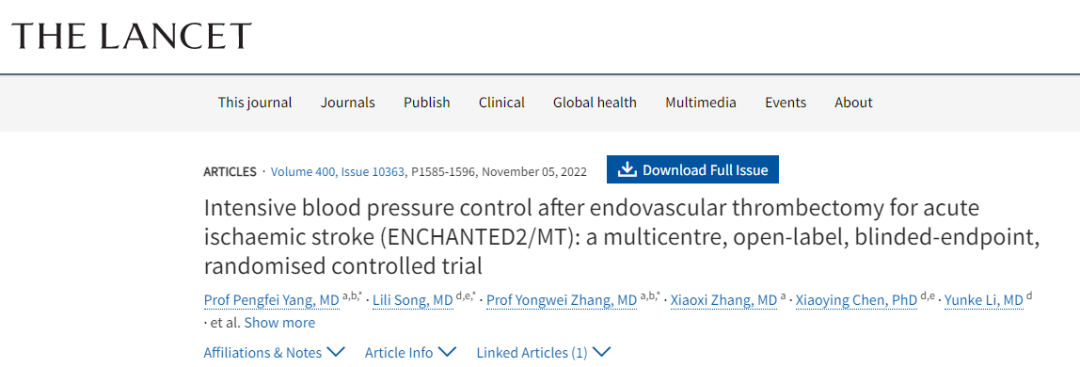Open author Lili Song, MD

pyautogui.click(x=413, y=300)
